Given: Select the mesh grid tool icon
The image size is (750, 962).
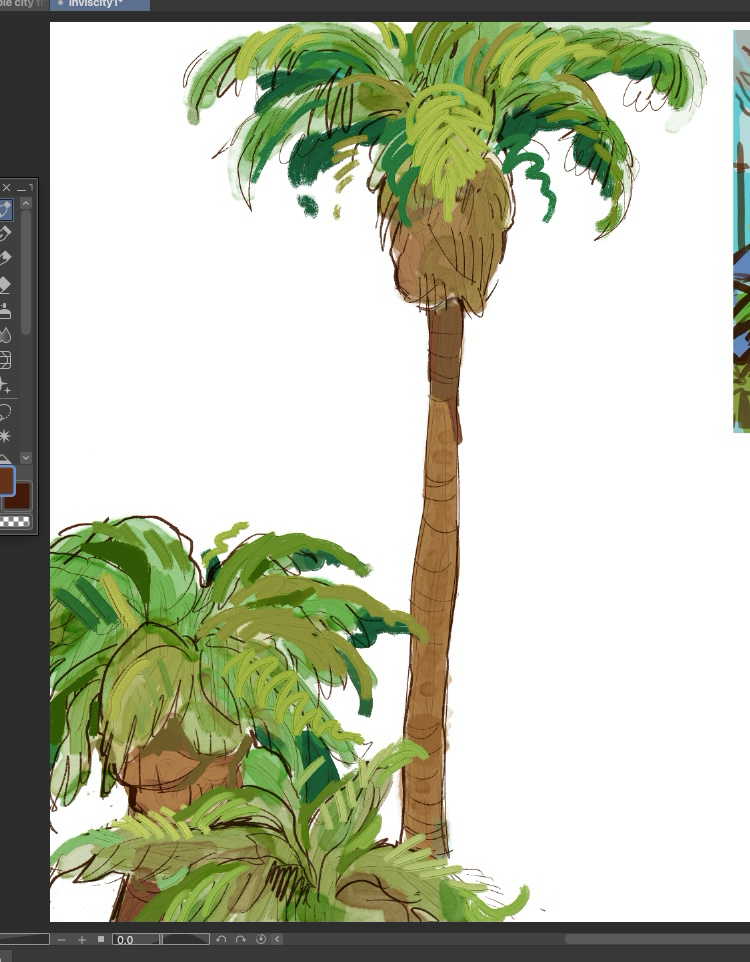Looking at the screenshot, I should pos(5,360).
